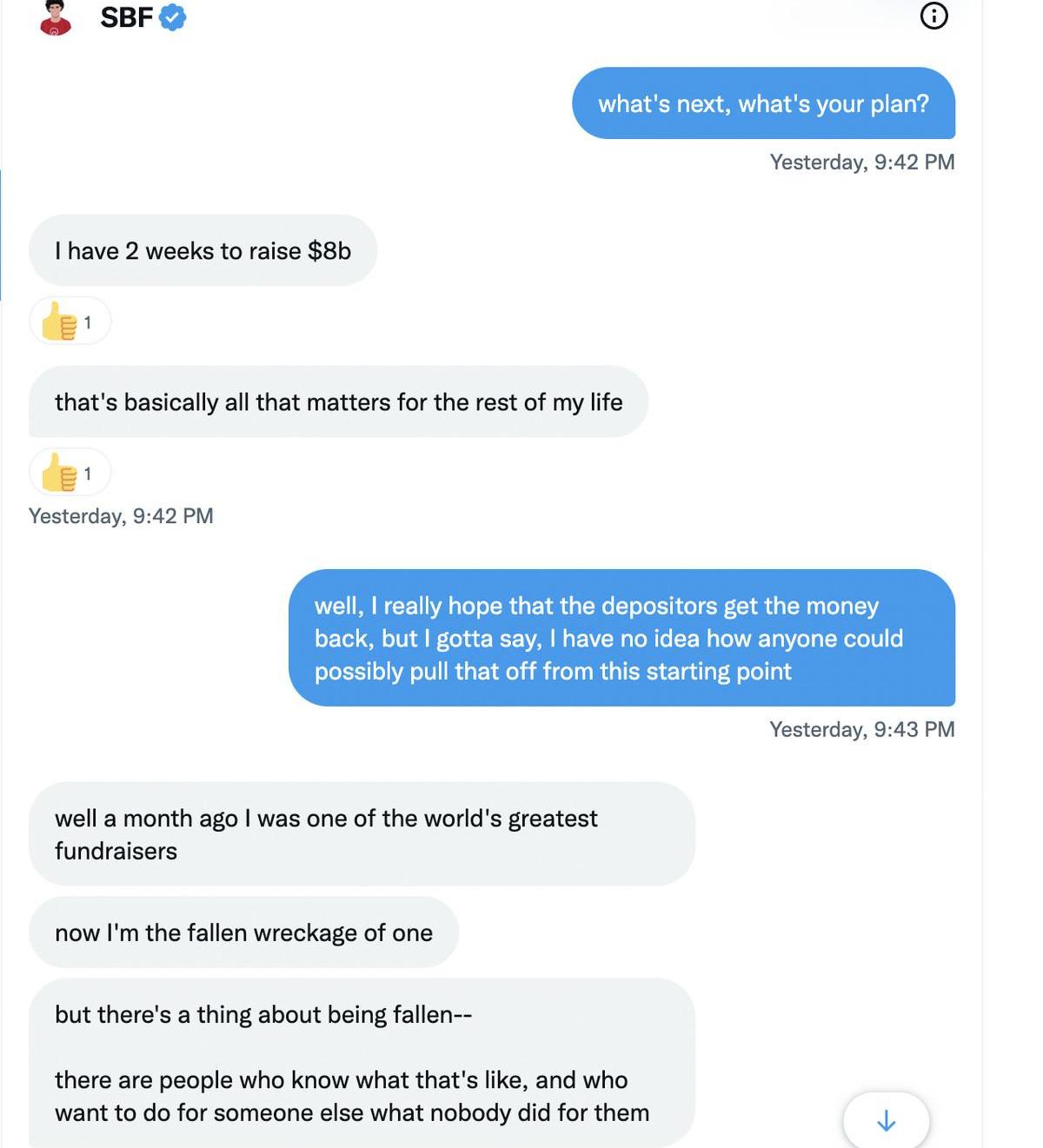
Task: Jump to latest messages arrow button
Action: click(x=886, y=1121)
